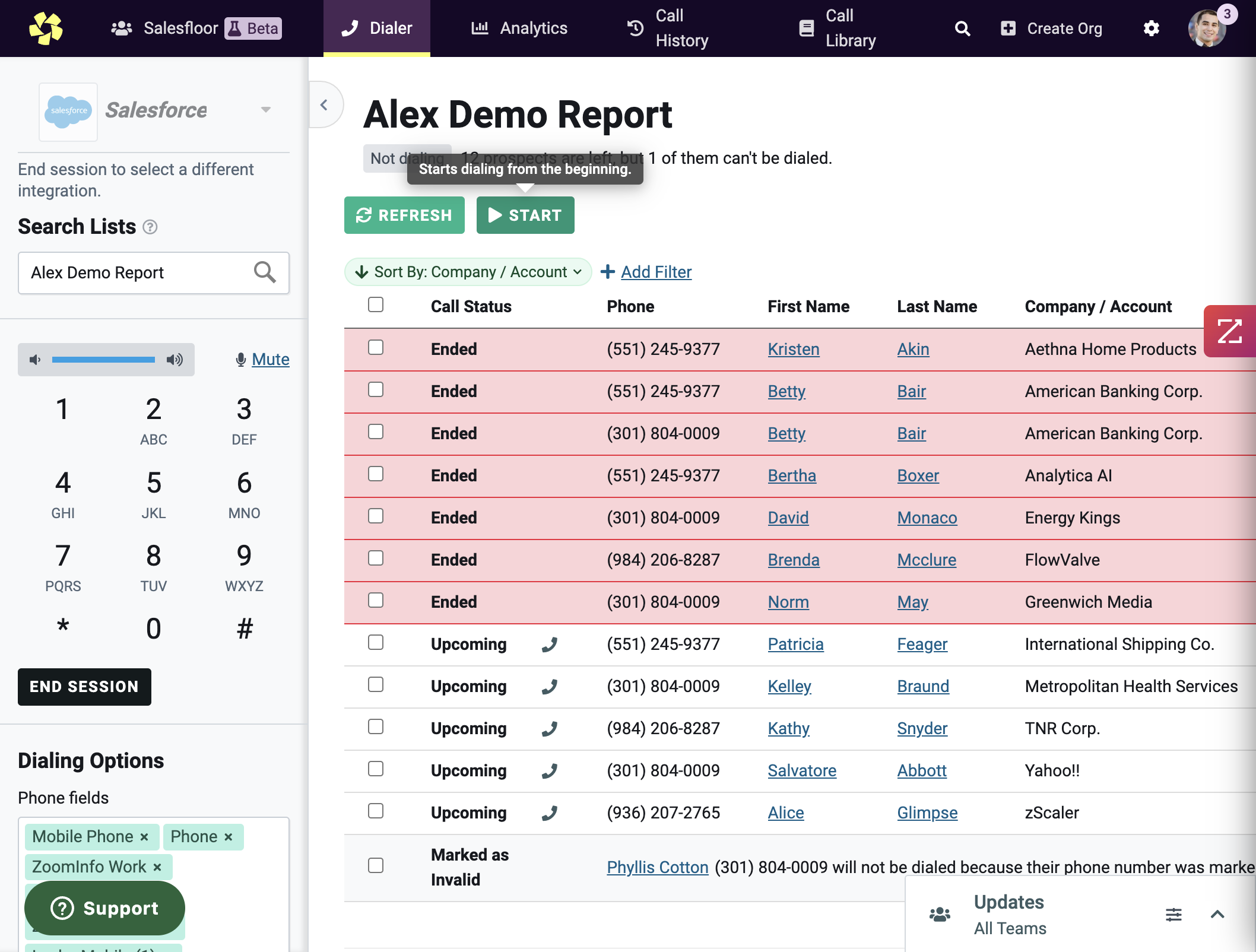Open Updates panel filter sliders icon
The image size is (1256, 952).
(x=1173, y=915)
